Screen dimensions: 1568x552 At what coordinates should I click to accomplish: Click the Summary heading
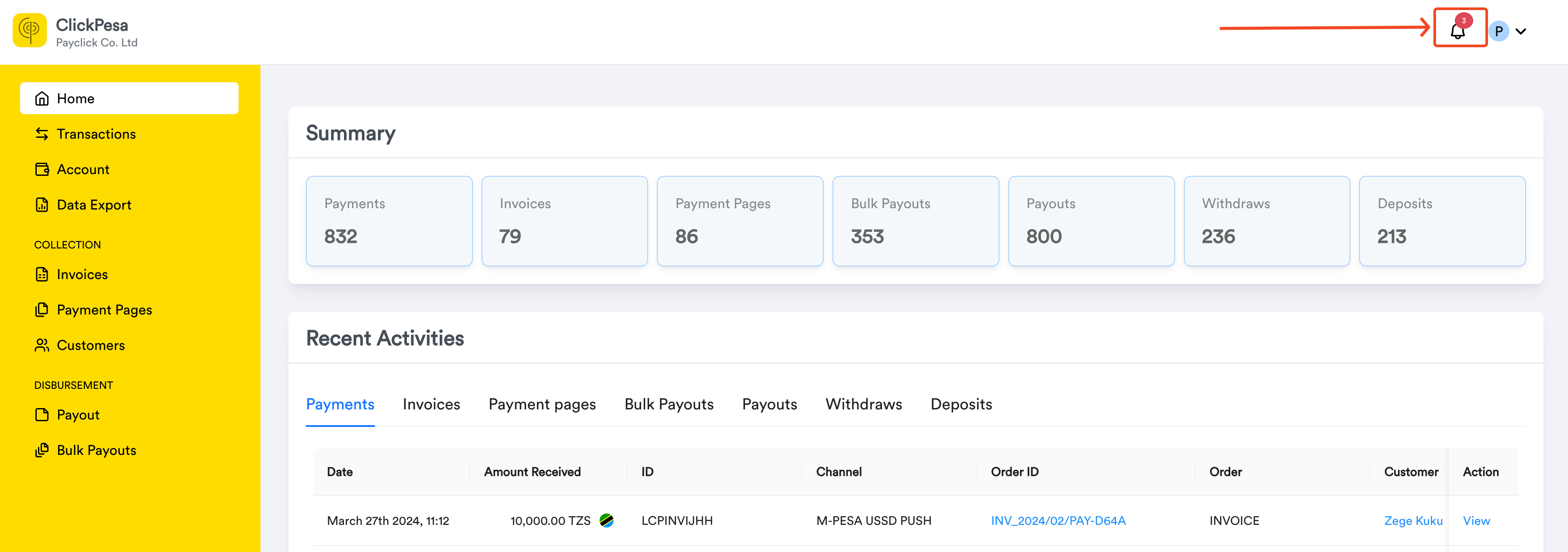pyautogui.click(x=350, y=133)
